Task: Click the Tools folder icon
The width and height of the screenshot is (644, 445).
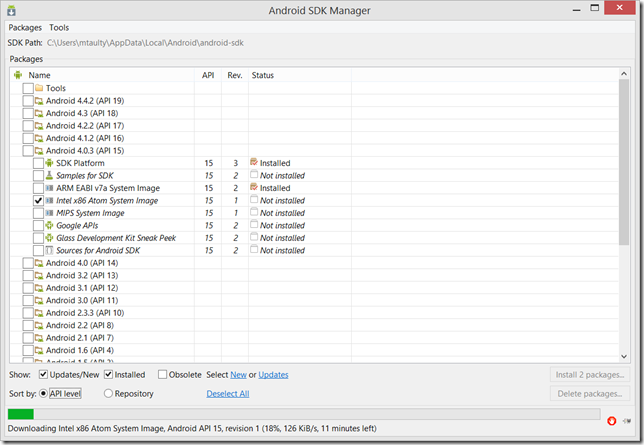Action: click(39, 88)
